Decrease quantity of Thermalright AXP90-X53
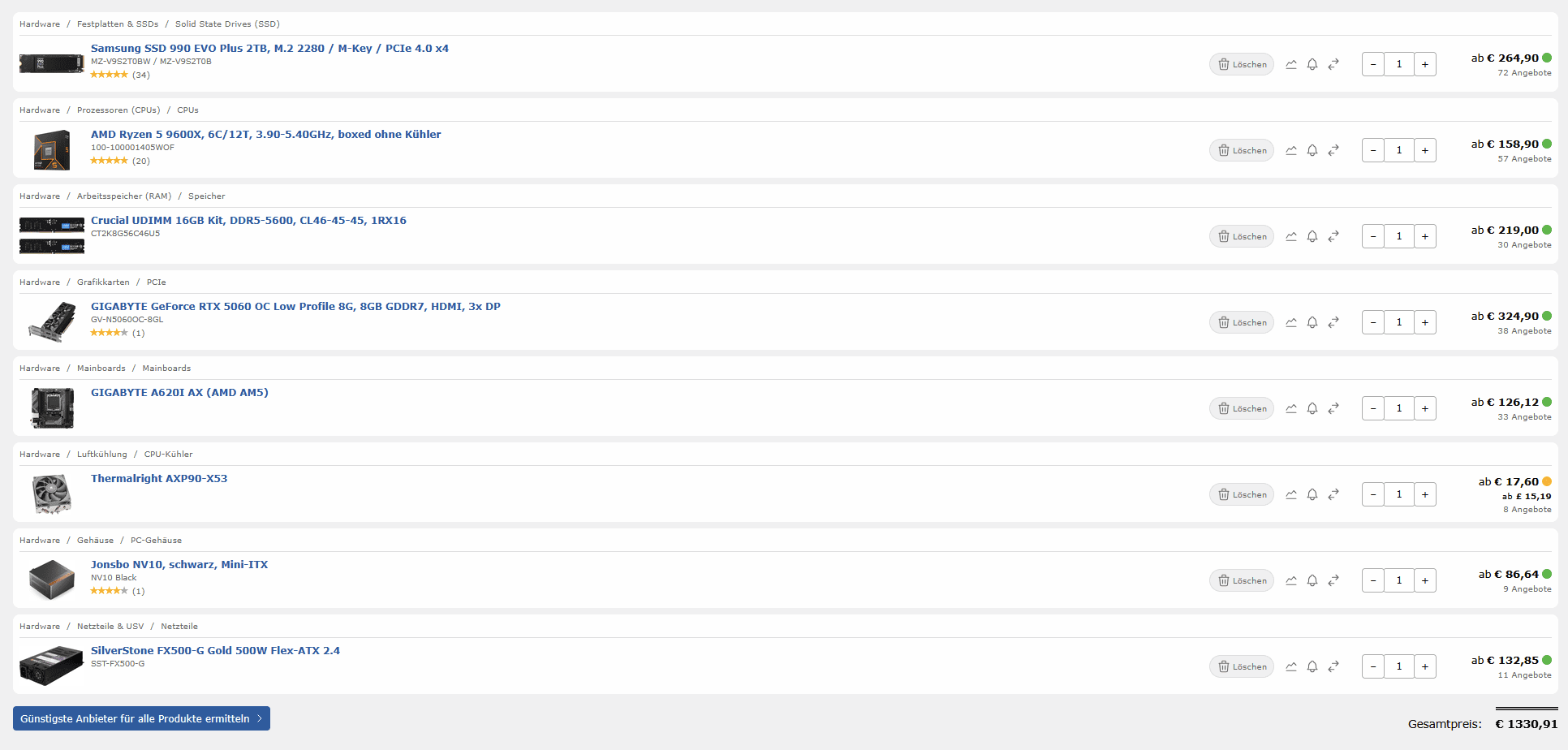The width and height of the screenshot is (1568, 750). [x=1373, y=494]
